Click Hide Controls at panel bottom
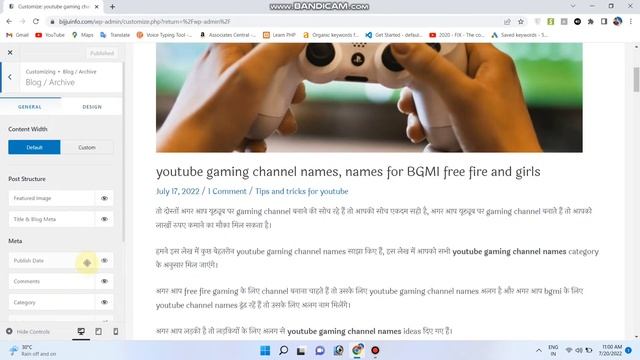This screenshot has width=640, height=360. [x=28, y=331]
